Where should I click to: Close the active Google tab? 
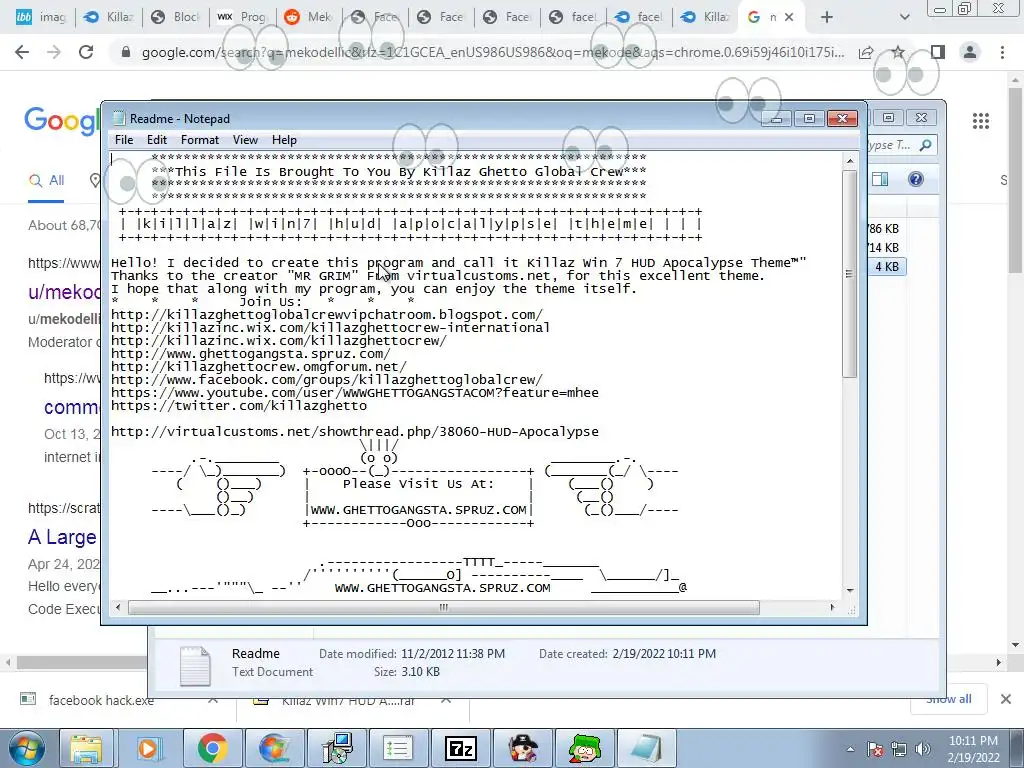point(789,17)
